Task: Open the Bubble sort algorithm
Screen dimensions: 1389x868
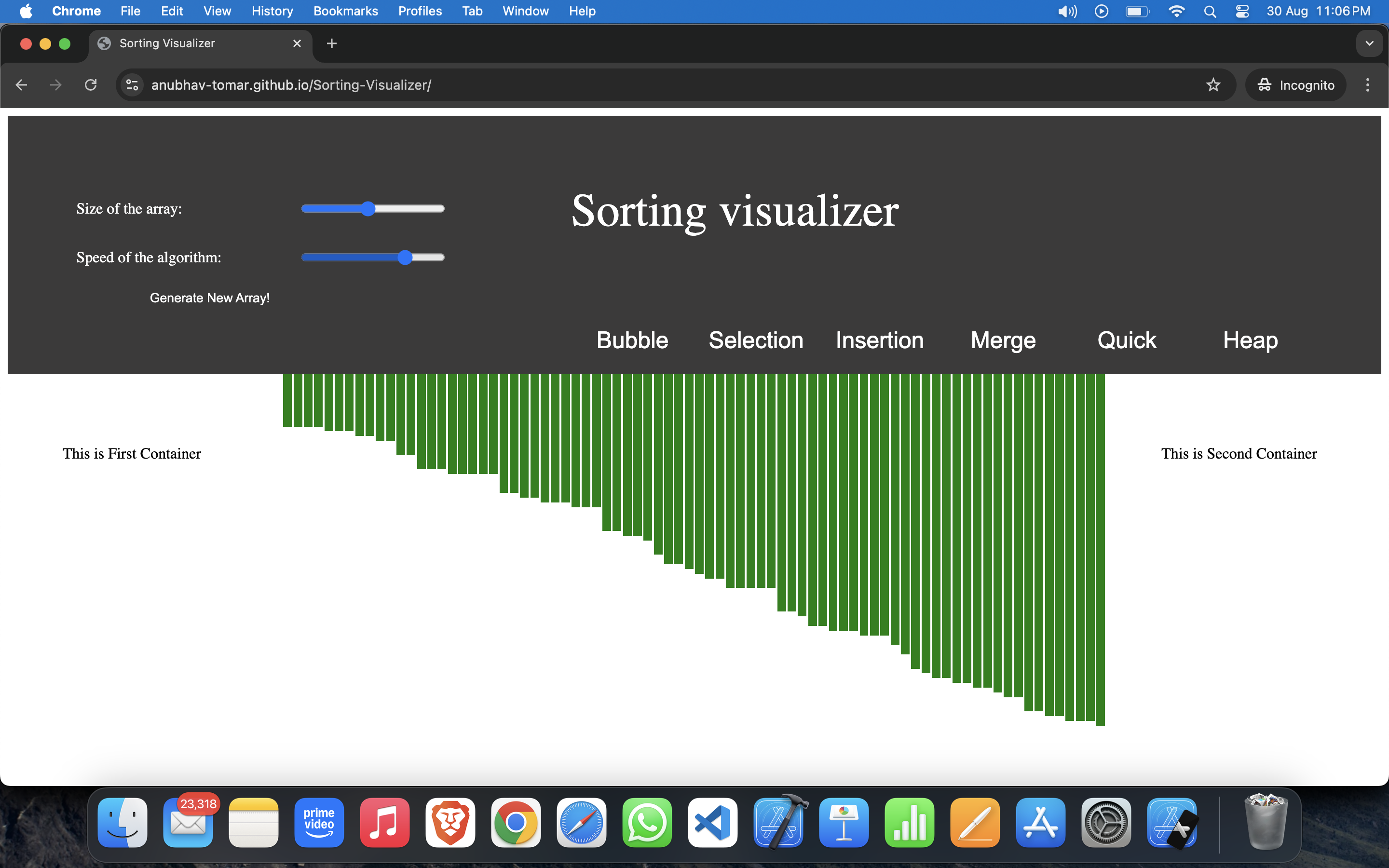Action: pyautogui.click(x=631, y=340)
